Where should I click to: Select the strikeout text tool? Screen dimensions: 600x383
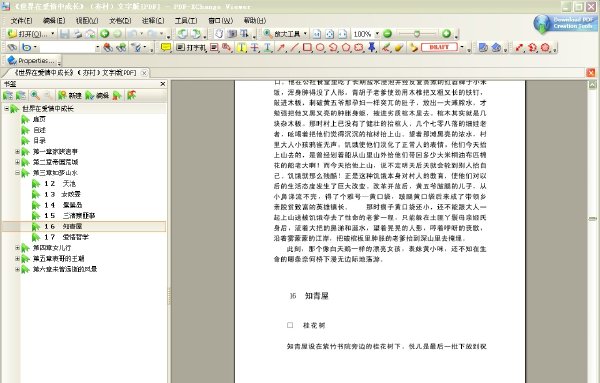point(254,47)
